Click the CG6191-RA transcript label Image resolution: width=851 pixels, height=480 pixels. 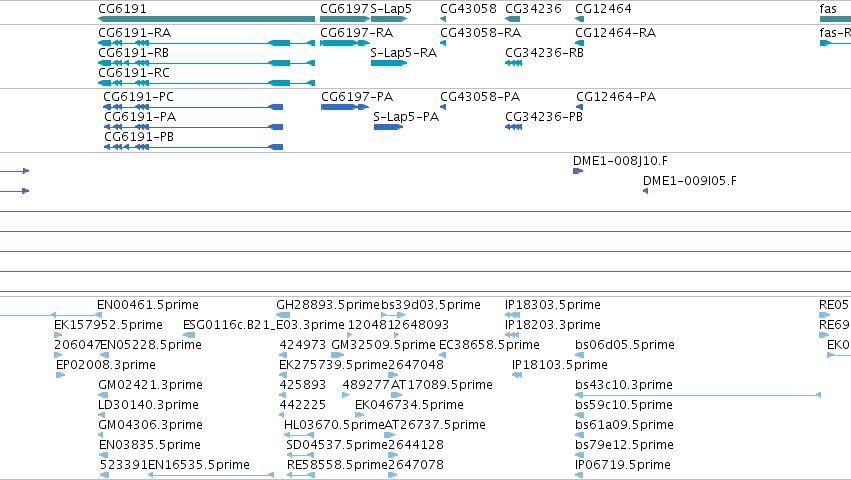[x=135, y=33]
